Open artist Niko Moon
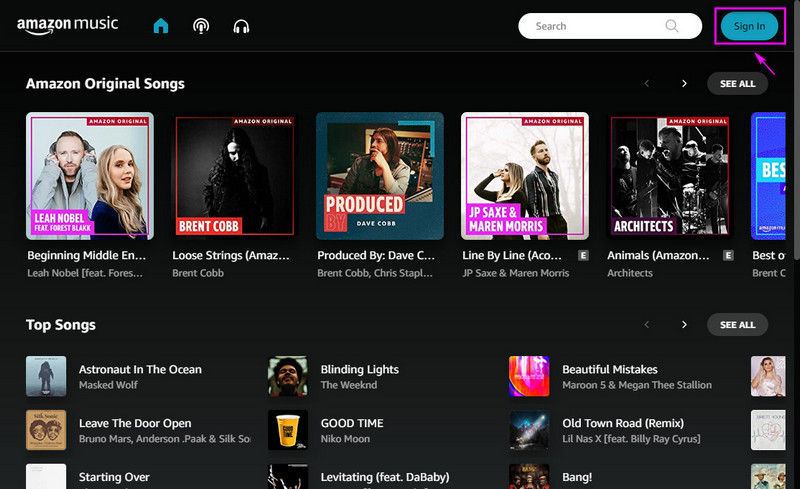 click(345, 438)
